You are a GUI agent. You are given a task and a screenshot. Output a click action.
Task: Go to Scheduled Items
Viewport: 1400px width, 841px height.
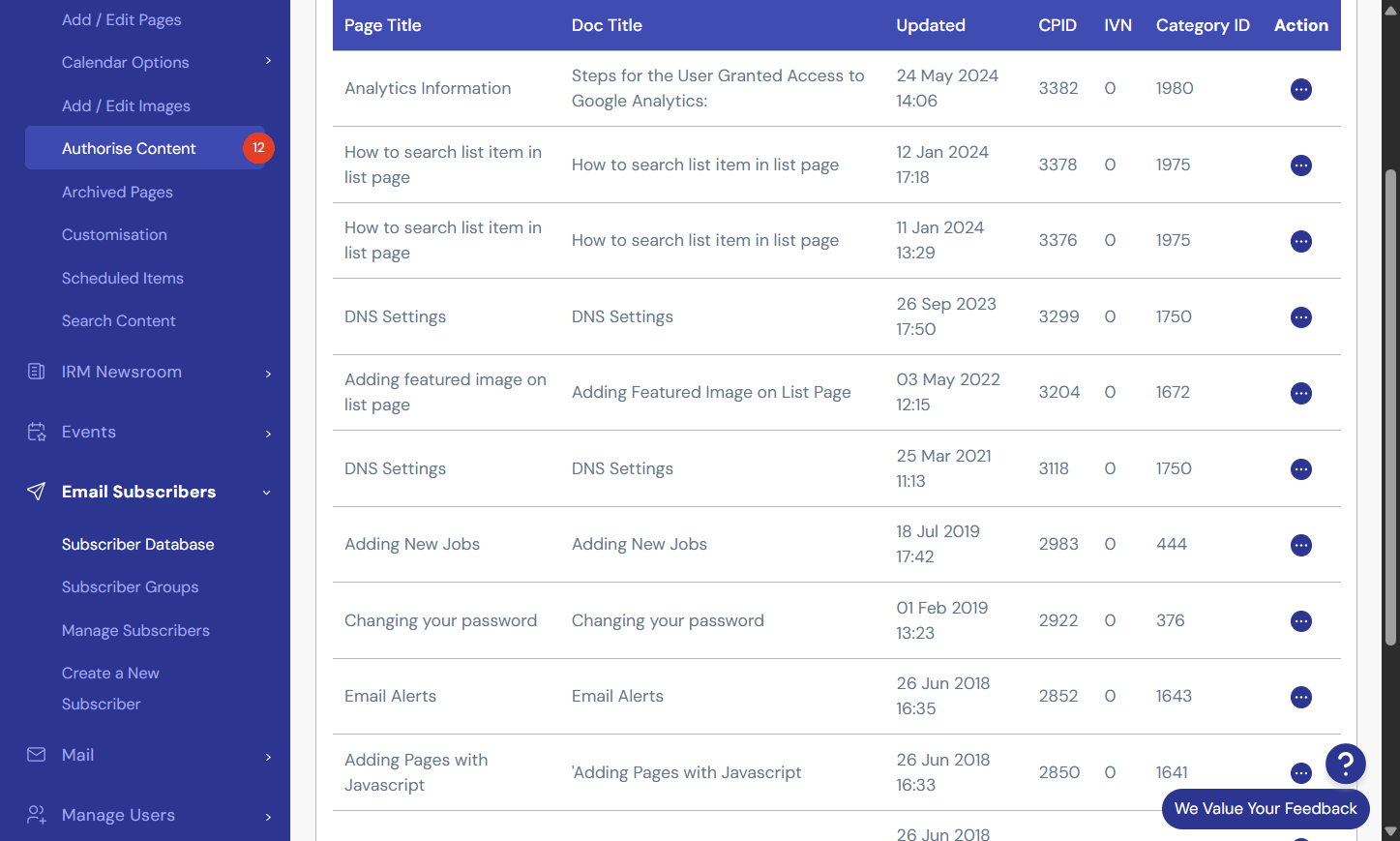123,278
